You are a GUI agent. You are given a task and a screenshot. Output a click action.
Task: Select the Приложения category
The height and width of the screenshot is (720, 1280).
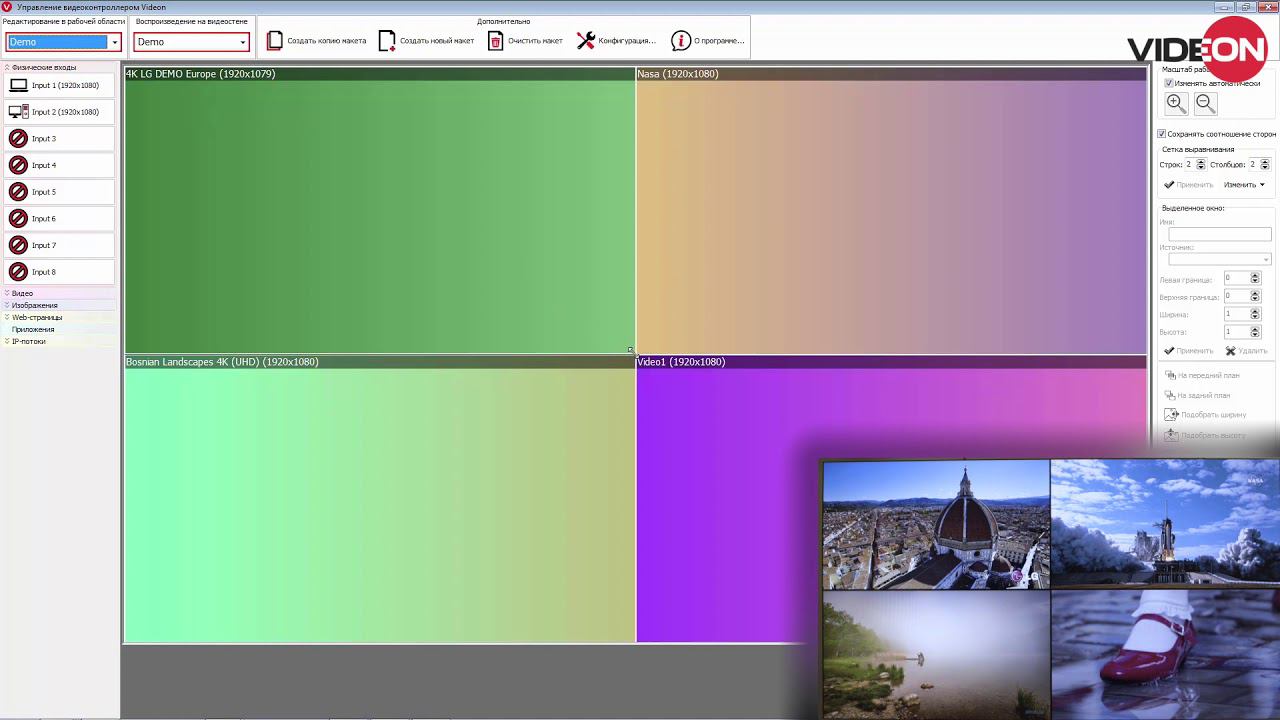33,330
